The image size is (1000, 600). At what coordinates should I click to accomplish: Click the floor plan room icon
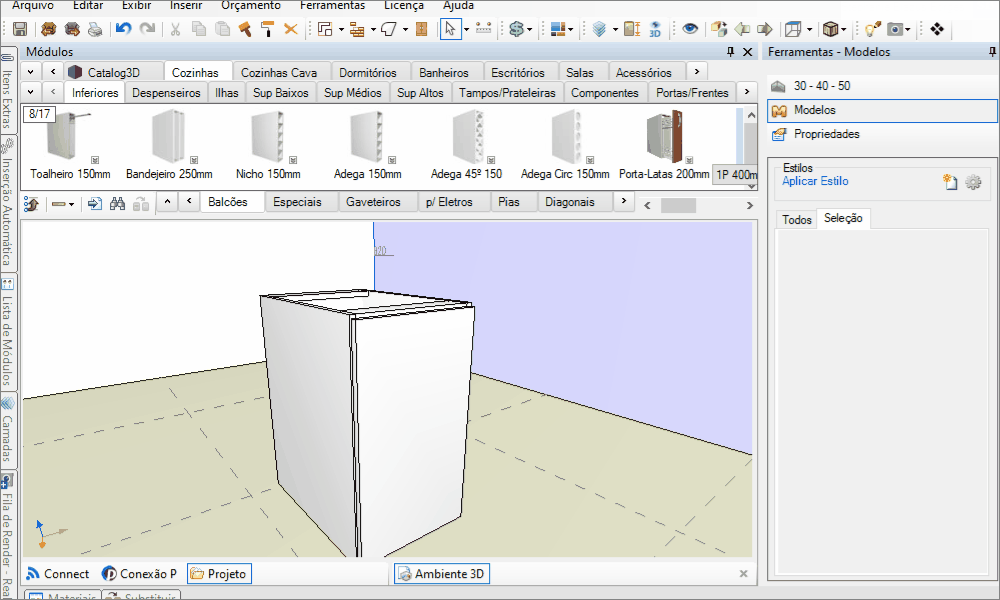pos(325,29)
